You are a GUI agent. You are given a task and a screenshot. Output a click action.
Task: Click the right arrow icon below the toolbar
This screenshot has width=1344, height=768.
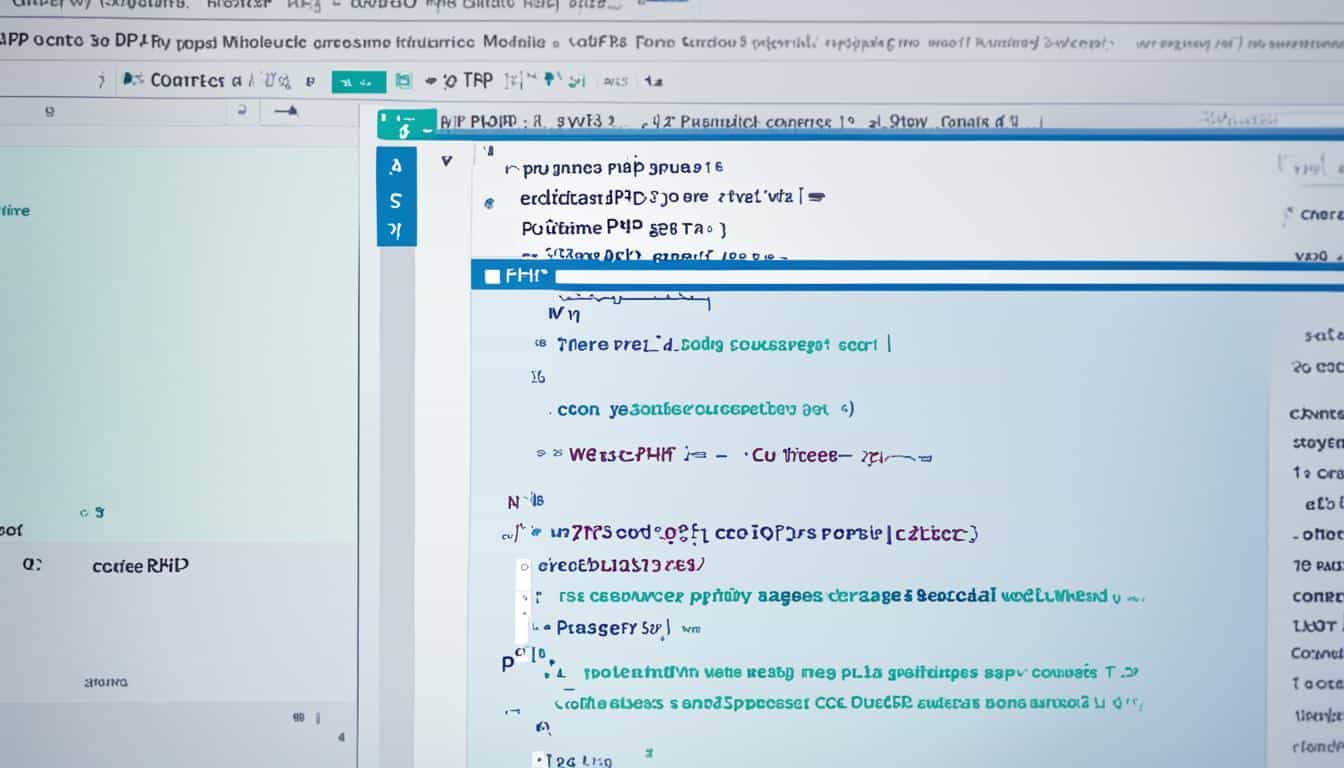pos(285,113)
